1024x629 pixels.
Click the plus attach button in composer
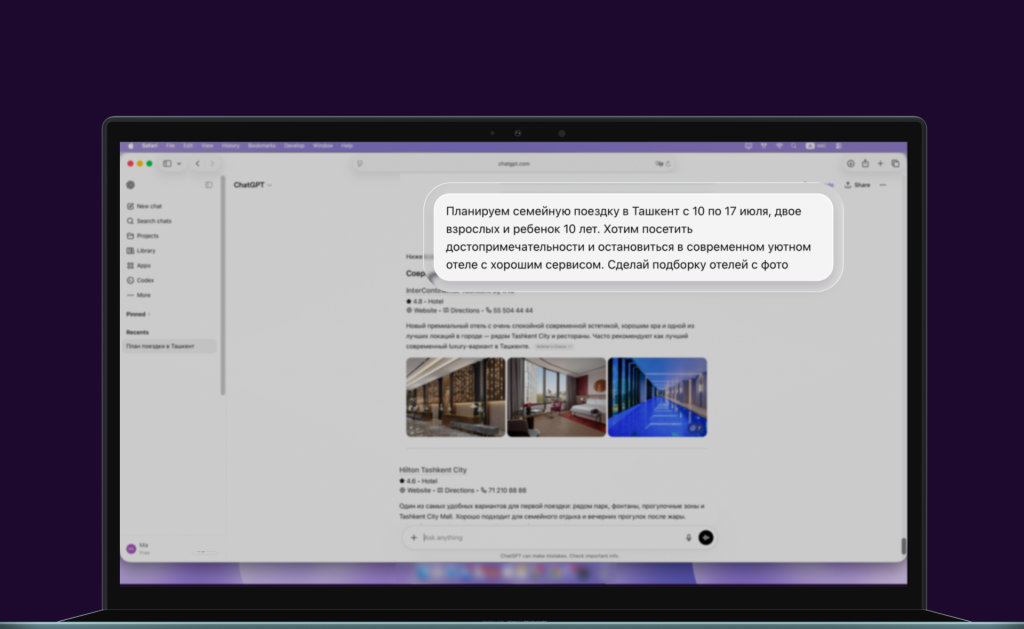(x=413, y=538)
